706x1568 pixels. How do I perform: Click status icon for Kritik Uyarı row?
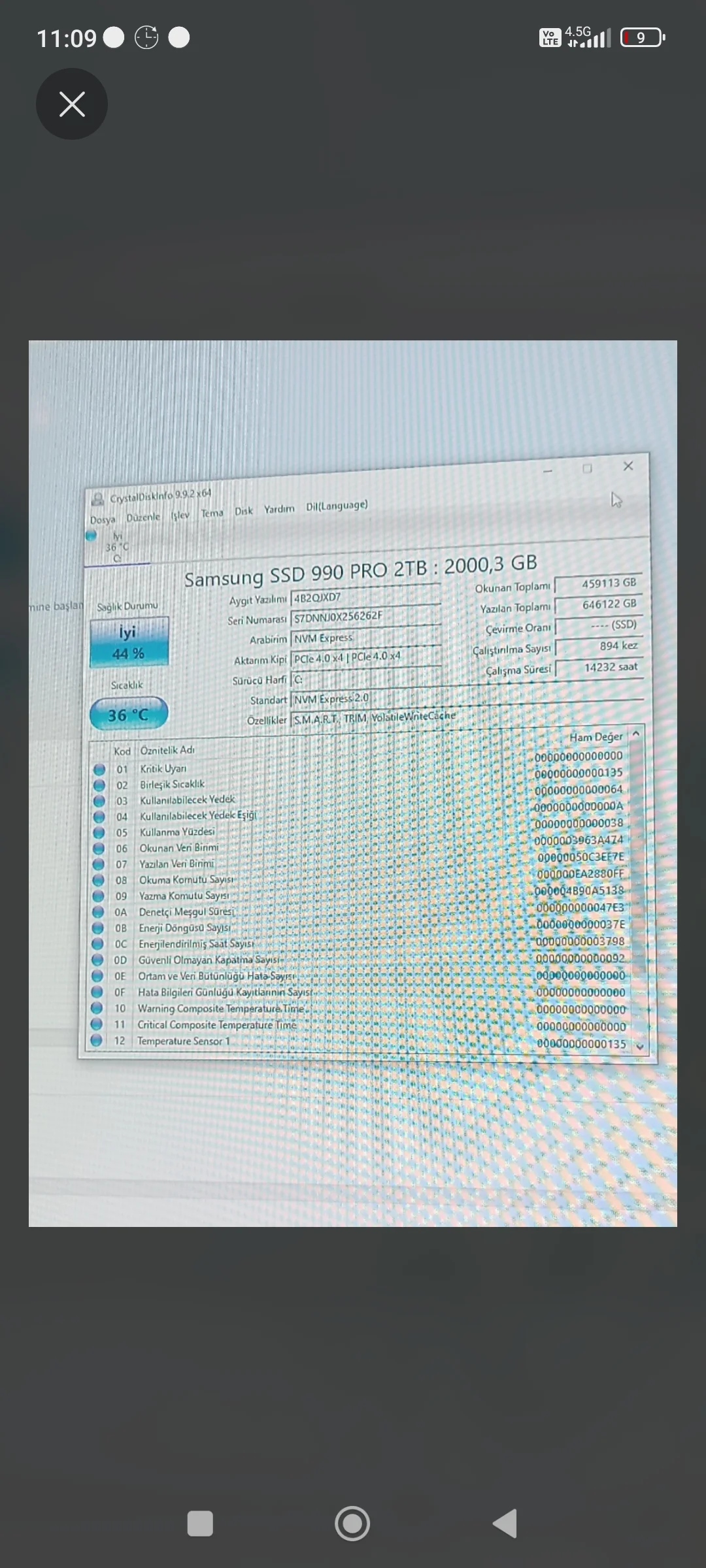pos(99,770)
